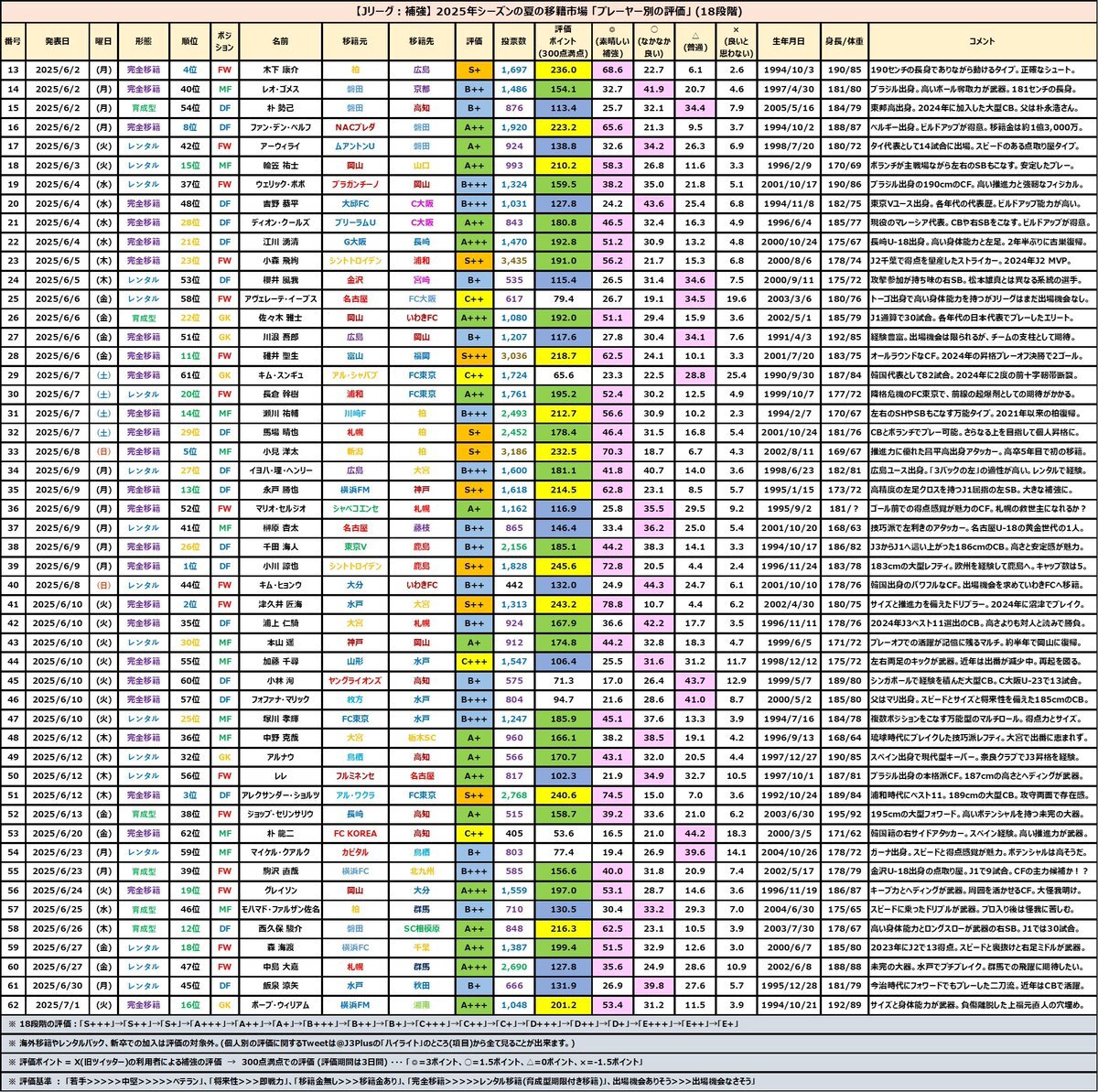Screen dimensions: 1098x1092
Task: Select player name 'アーウィライ'
Action: tap(280, 146)
